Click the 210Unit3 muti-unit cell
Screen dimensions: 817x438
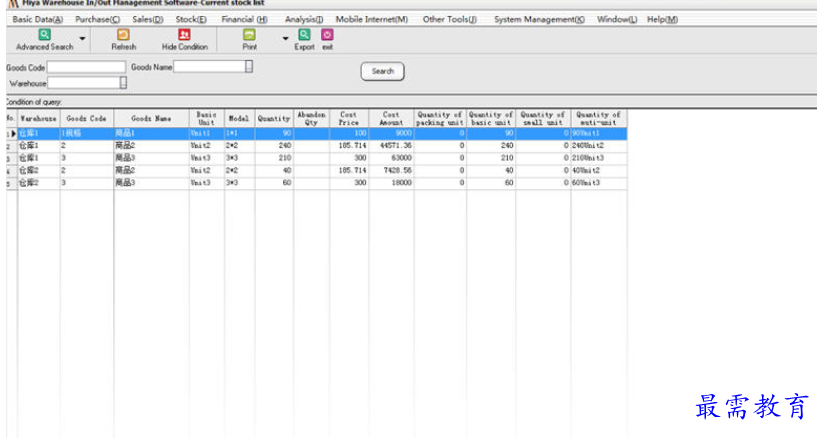(x=599, y=158)
